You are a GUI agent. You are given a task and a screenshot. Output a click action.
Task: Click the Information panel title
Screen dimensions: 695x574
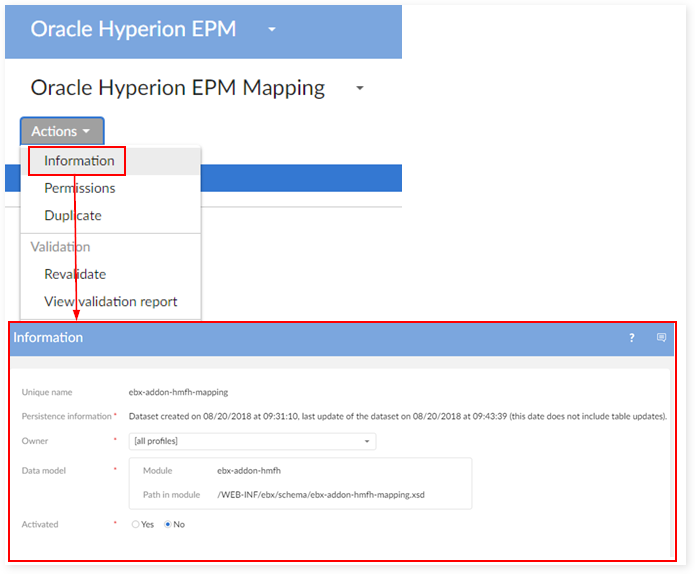coord(48,338)
